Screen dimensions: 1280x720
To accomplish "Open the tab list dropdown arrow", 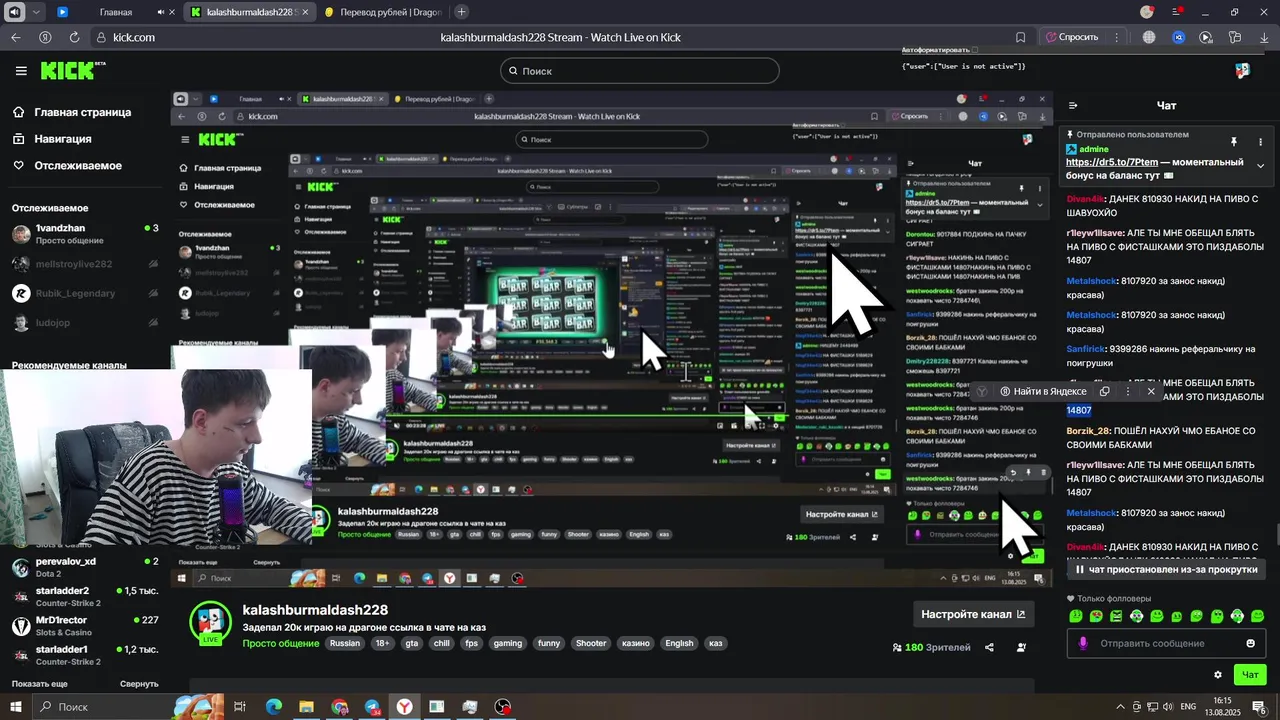I will click(37, 12).
